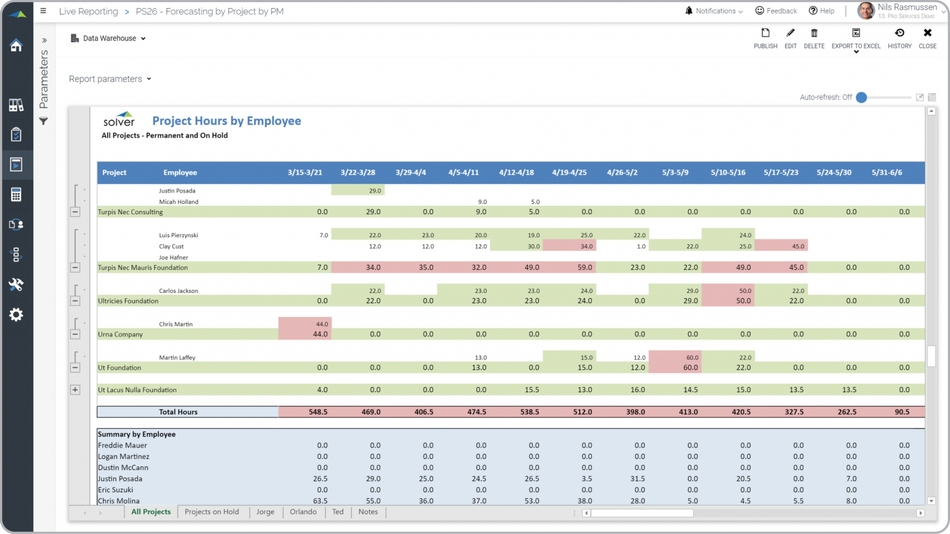Click the Delete trash icon
Image resolution: width=950 pixels, height=534 pixels.
pos(814,34)
